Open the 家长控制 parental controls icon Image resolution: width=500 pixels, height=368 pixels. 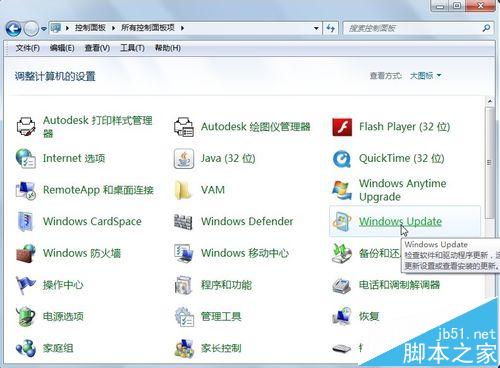click(184, 348)
